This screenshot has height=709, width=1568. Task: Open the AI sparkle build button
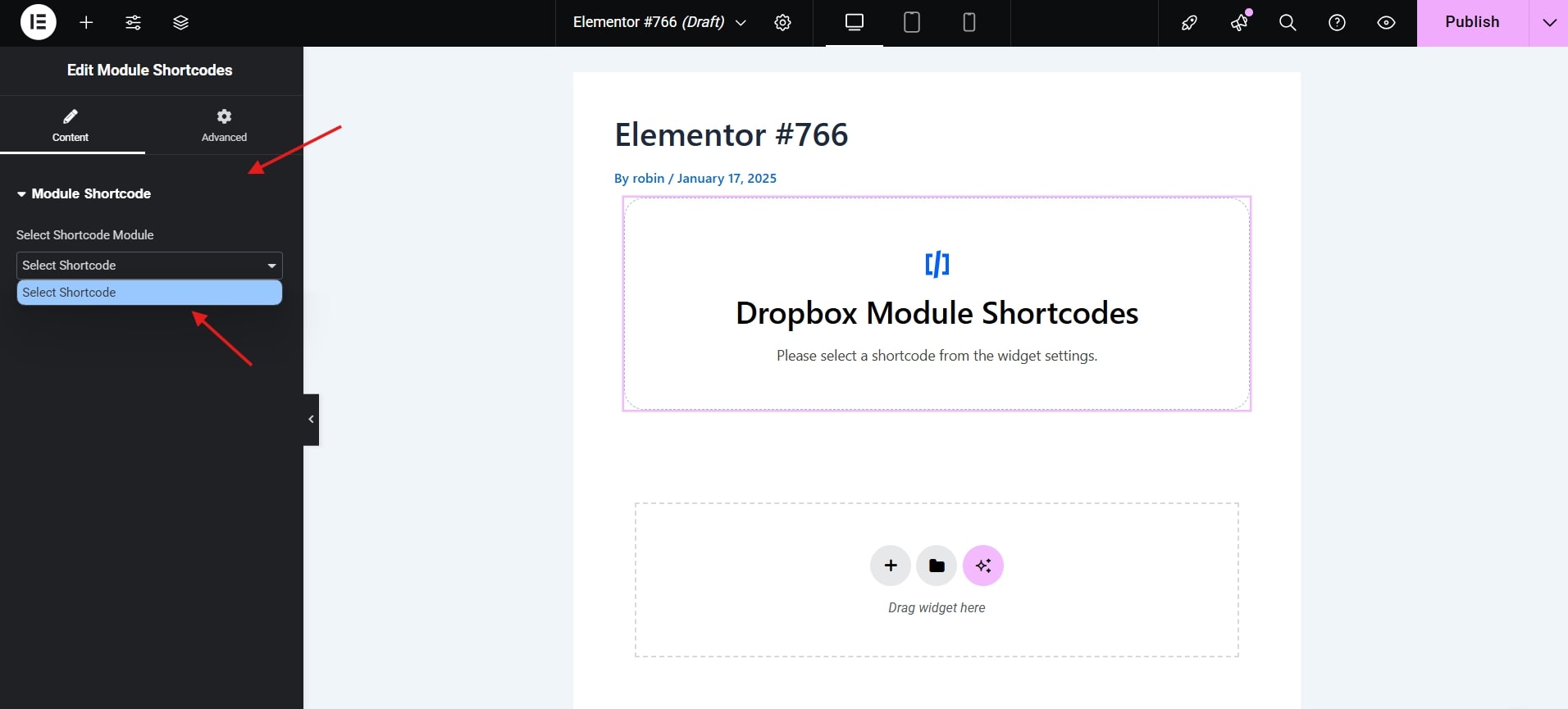(983, 566)
